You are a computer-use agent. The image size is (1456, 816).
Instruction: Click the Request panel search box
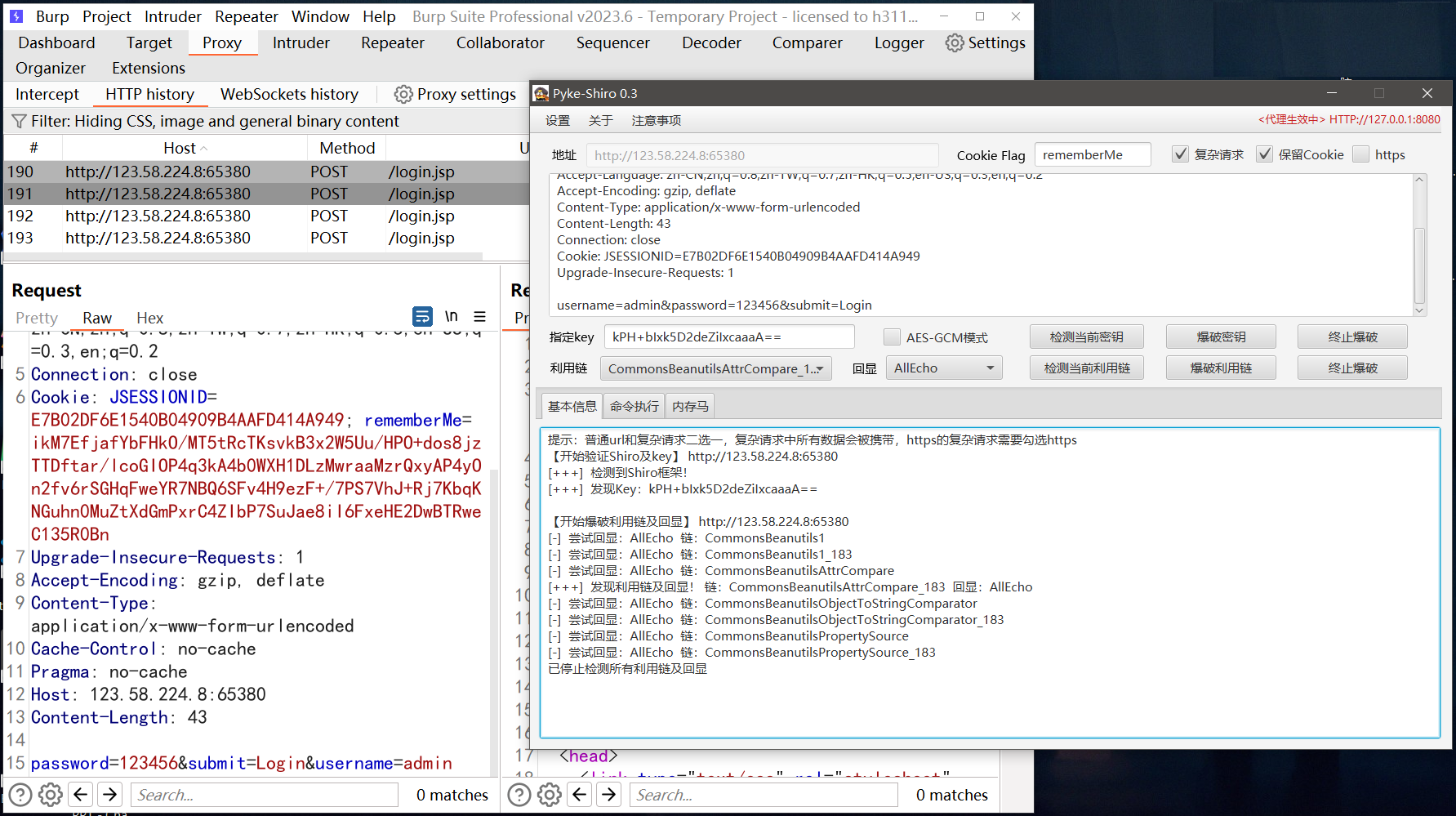(265, 795)
